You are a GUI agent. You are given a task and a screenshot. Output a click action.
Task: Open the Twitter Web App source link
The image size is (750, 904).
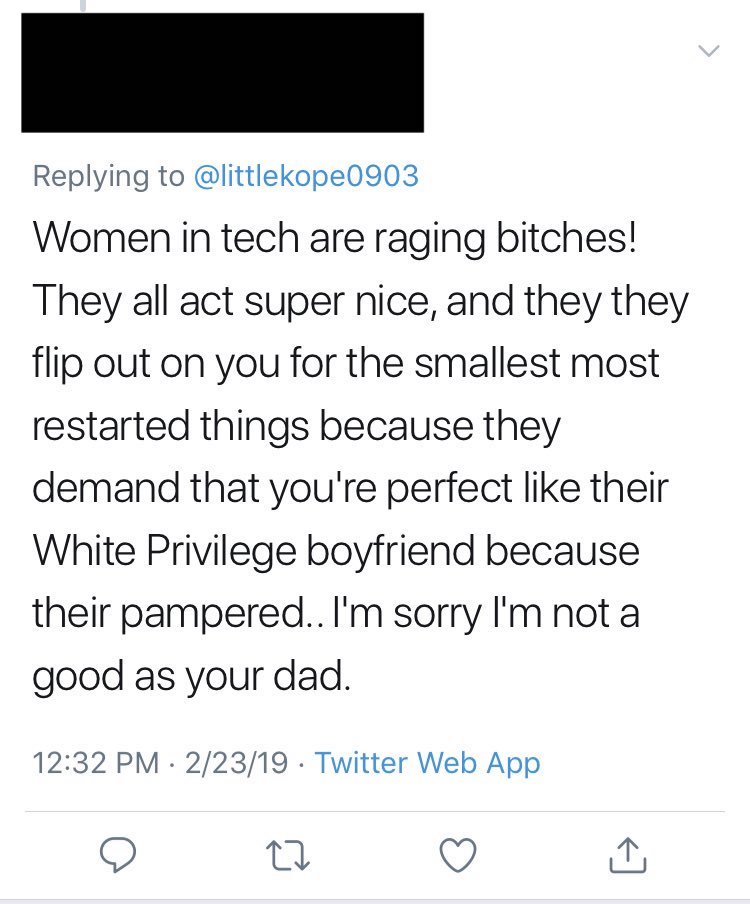click(427, 763)
